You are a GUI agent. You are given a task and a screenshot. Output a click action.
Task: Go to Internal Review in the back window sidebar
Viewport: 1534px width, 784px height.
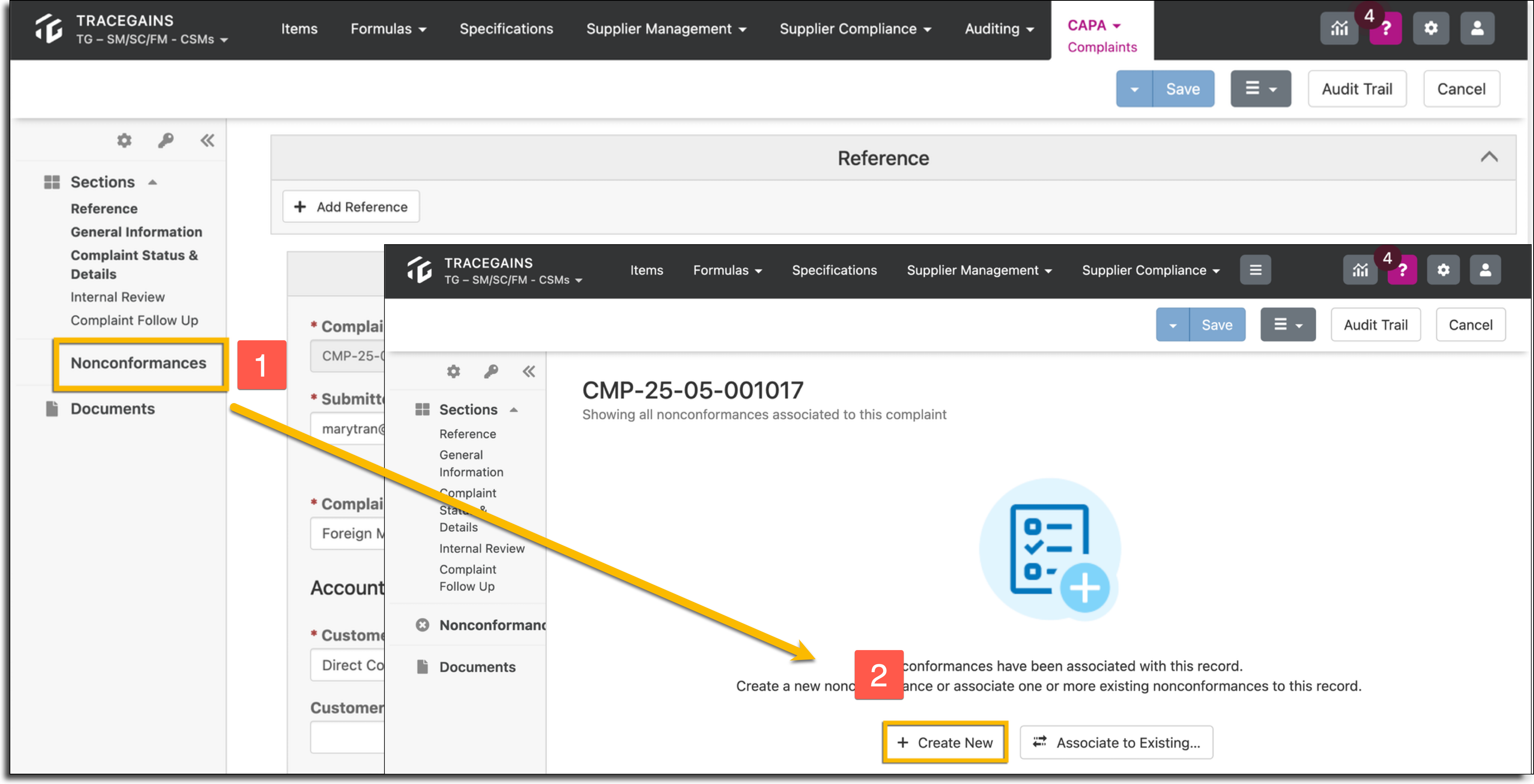pyautogui.click(x=117, y=297)
